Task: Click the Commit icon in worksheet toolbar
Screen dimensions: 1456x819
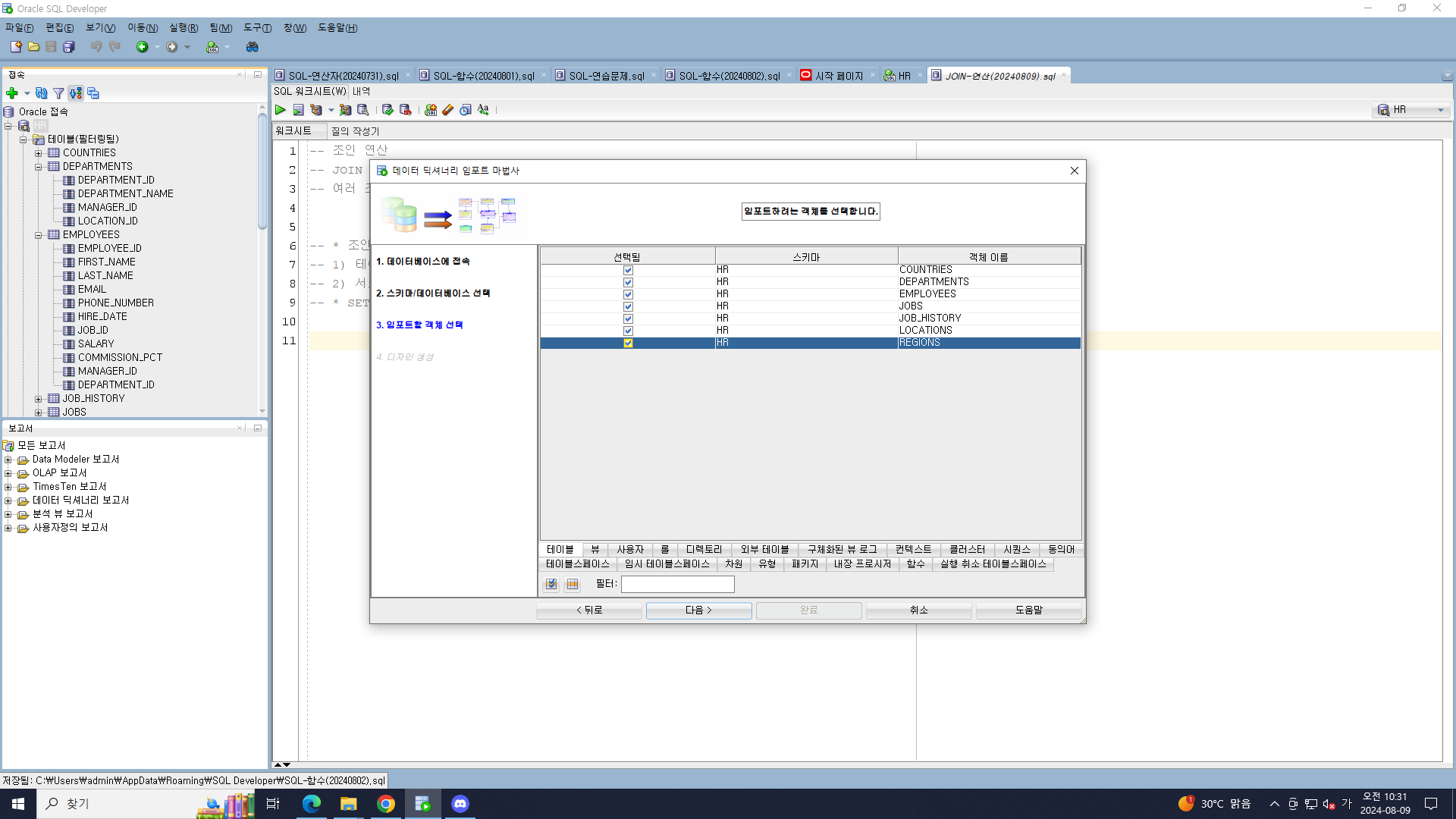Action: [x=388, y=110]
